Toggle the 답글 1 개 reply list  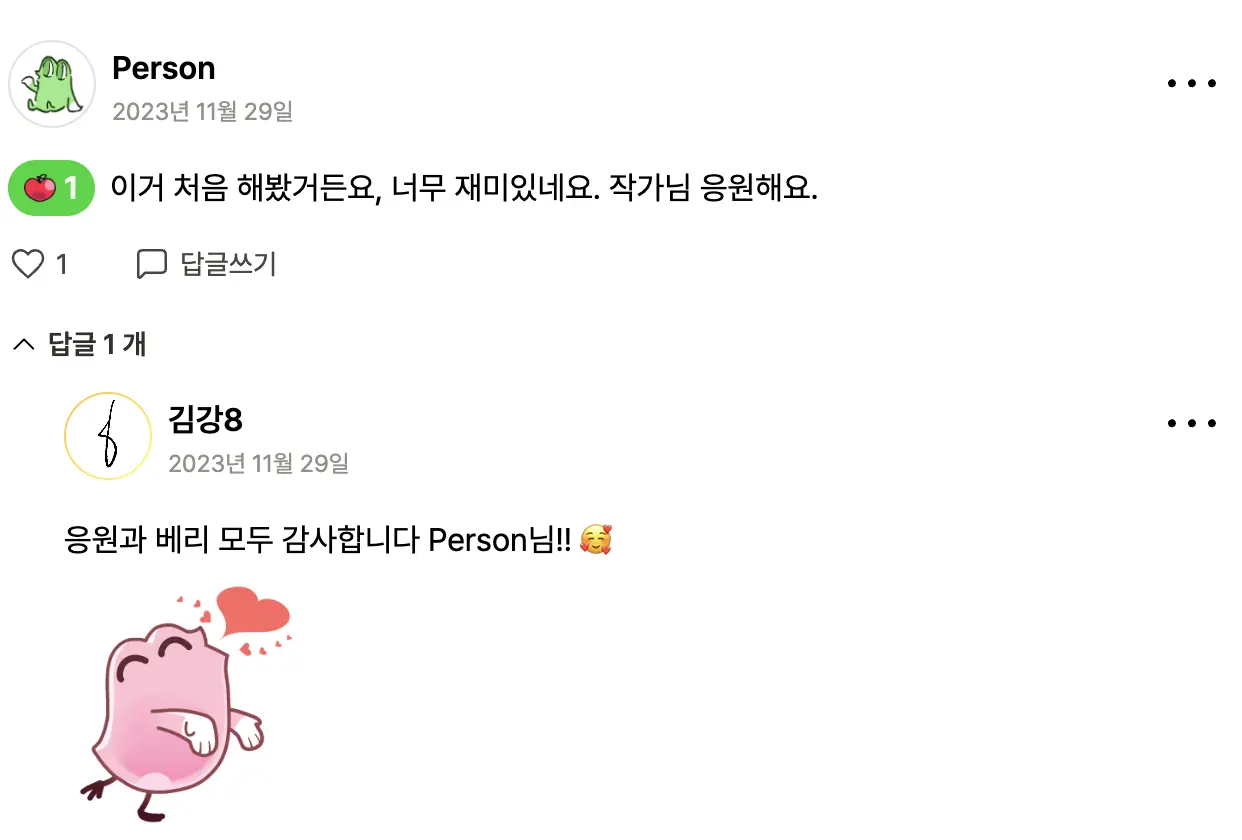click(80, 345)
